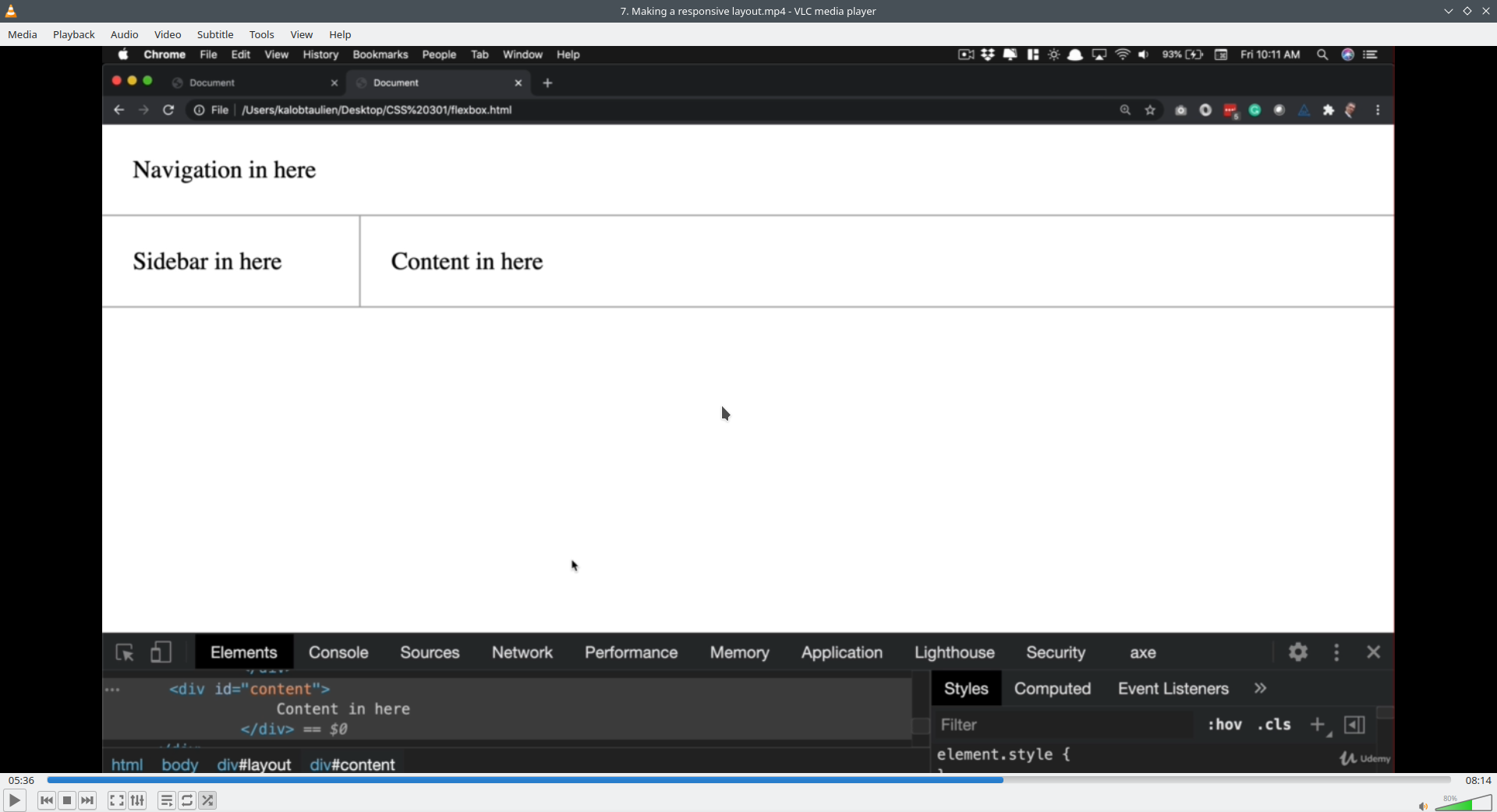Screen dimensions: 1497x812
Task: Go to previous media in VLC
Action: [x=47, y=800]
